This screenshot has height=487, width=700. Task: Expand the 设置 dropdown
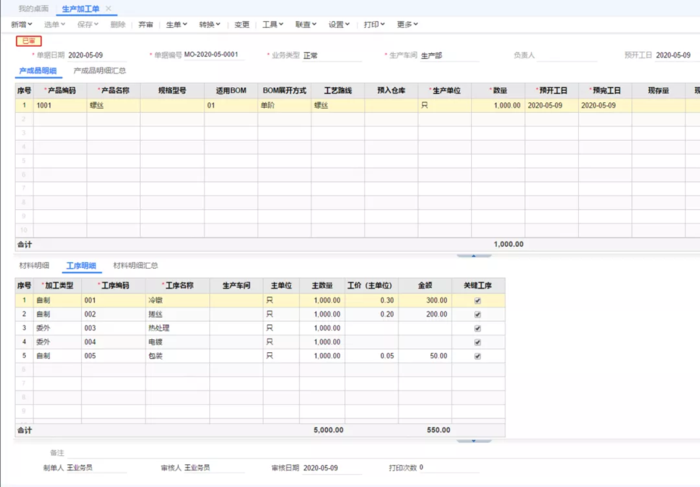point(339,25)
